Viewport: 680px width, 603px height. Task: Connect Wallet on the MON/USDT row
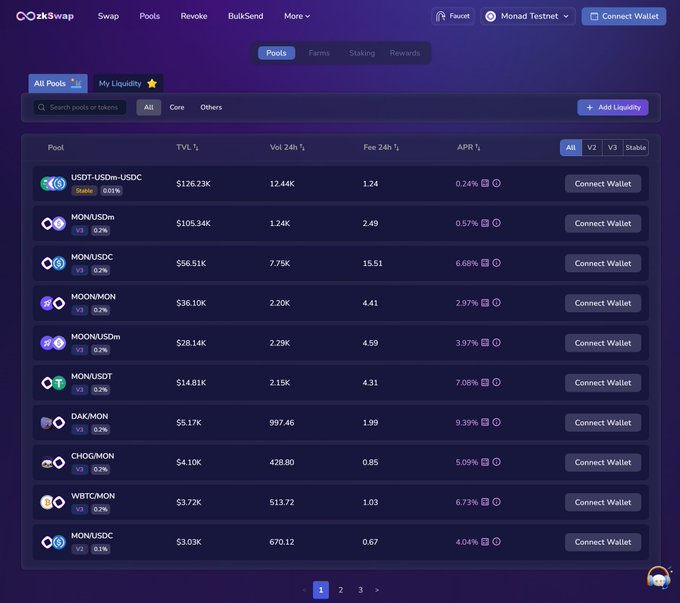pyautogui.click(x=603, y=383)
